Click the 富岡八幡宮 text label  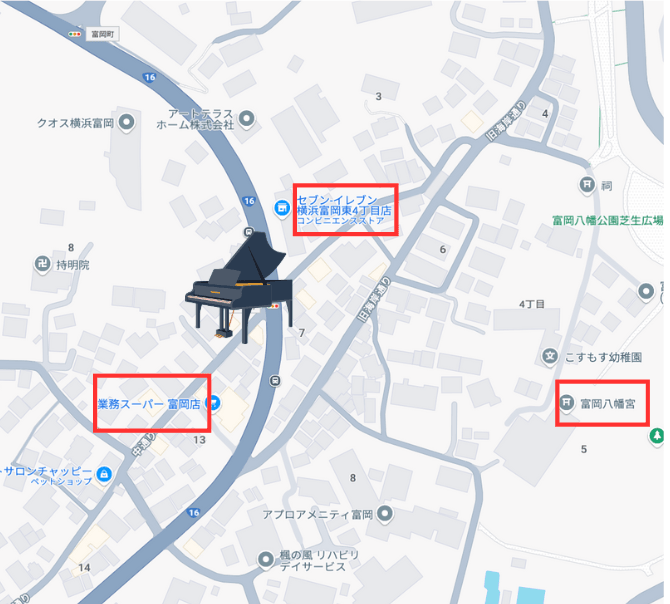[x=608, y=404]
